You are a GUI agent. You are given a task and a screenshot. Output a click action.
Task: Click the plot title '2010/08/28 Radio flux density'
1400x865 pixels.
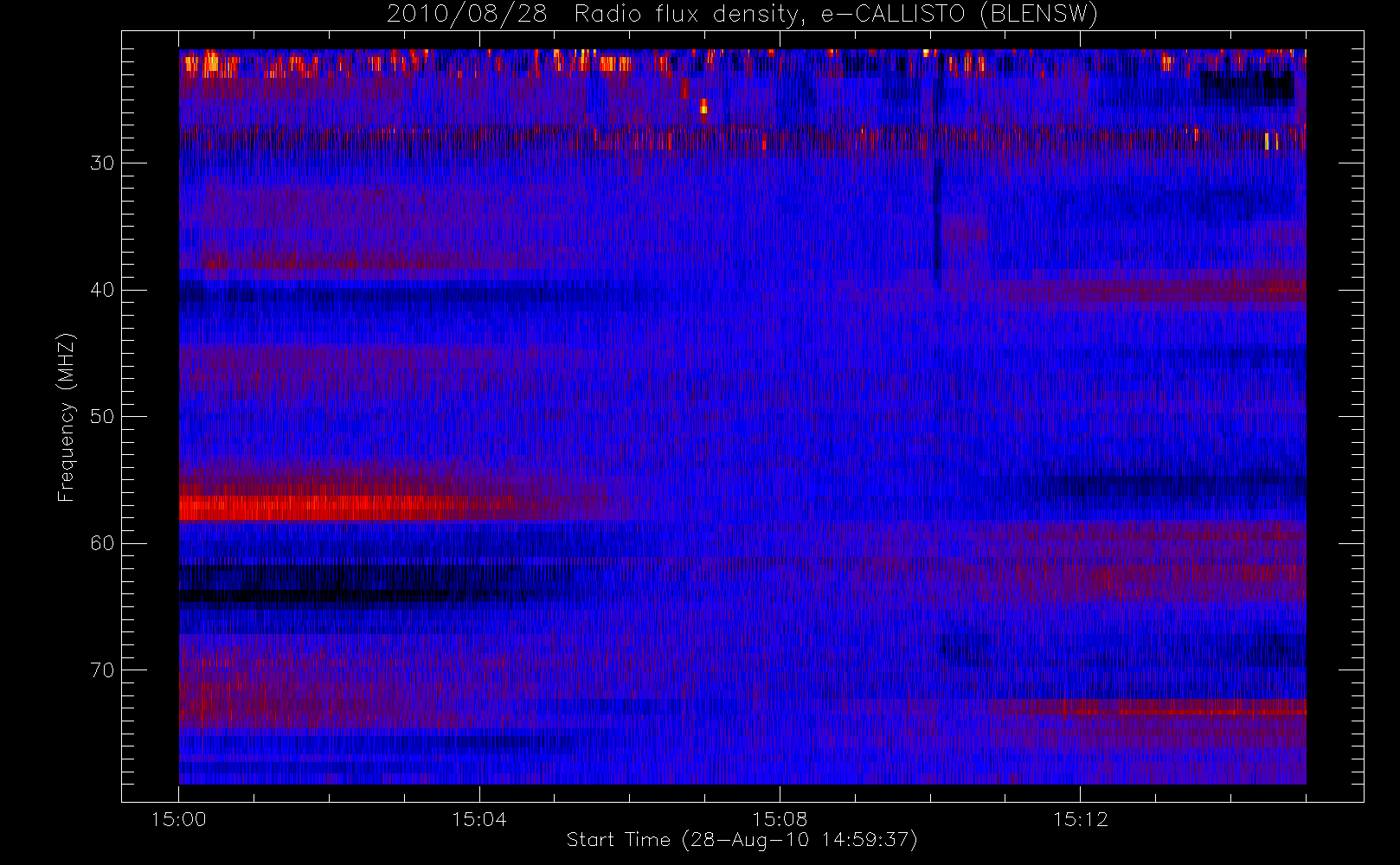pos(742,15)
